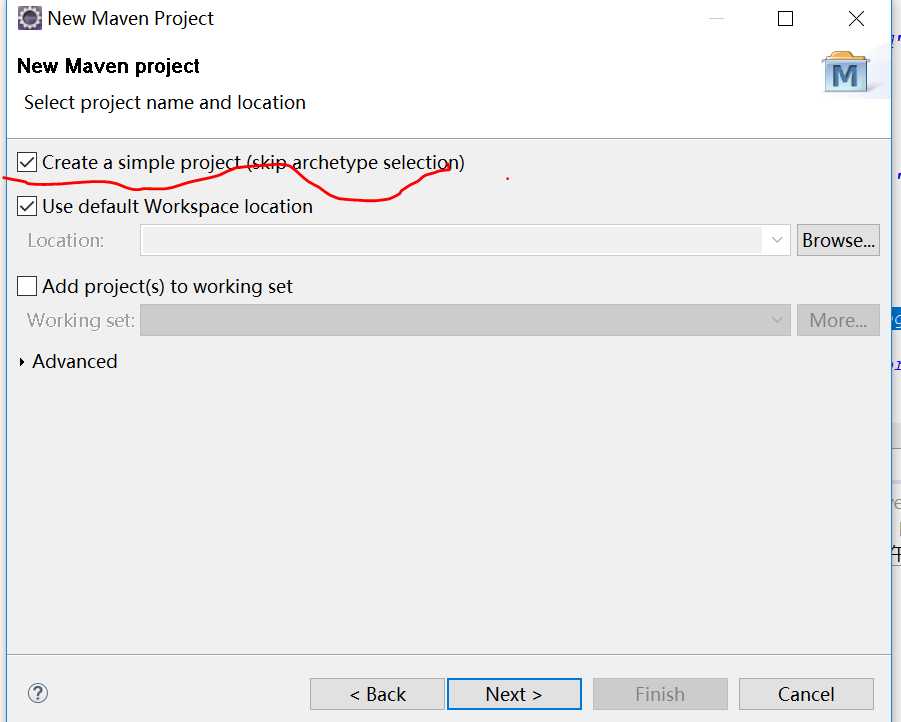Click the 'New Maven project' heading
Screen dimensions: 901x722
click(108, 66)
